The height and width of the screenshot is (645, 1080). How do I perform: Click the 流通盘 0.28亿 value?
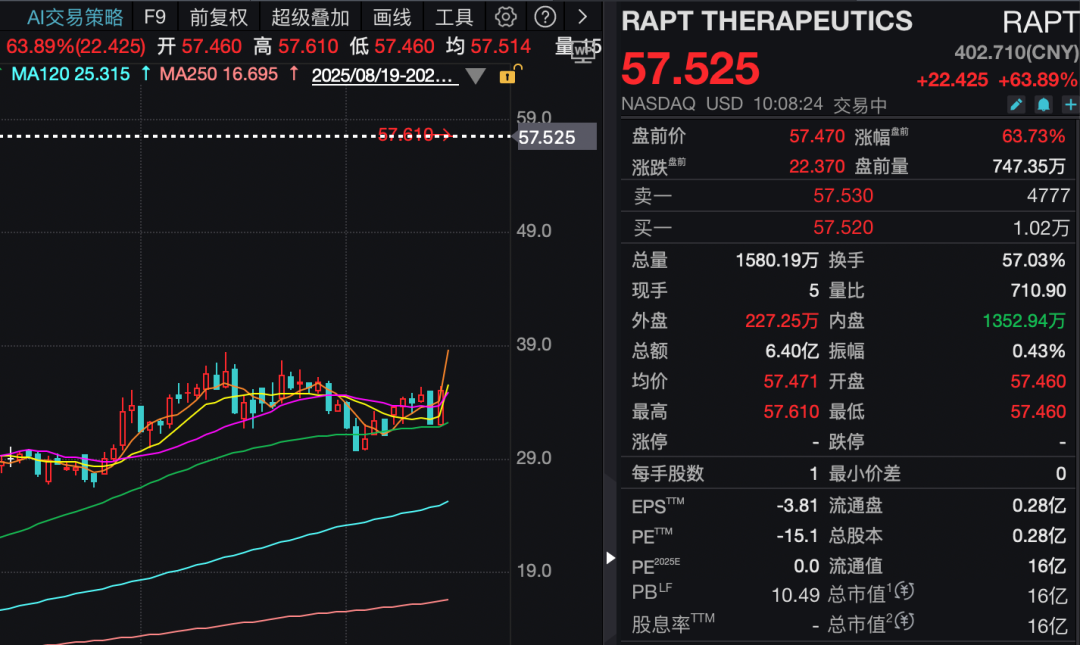[1039, 506]
